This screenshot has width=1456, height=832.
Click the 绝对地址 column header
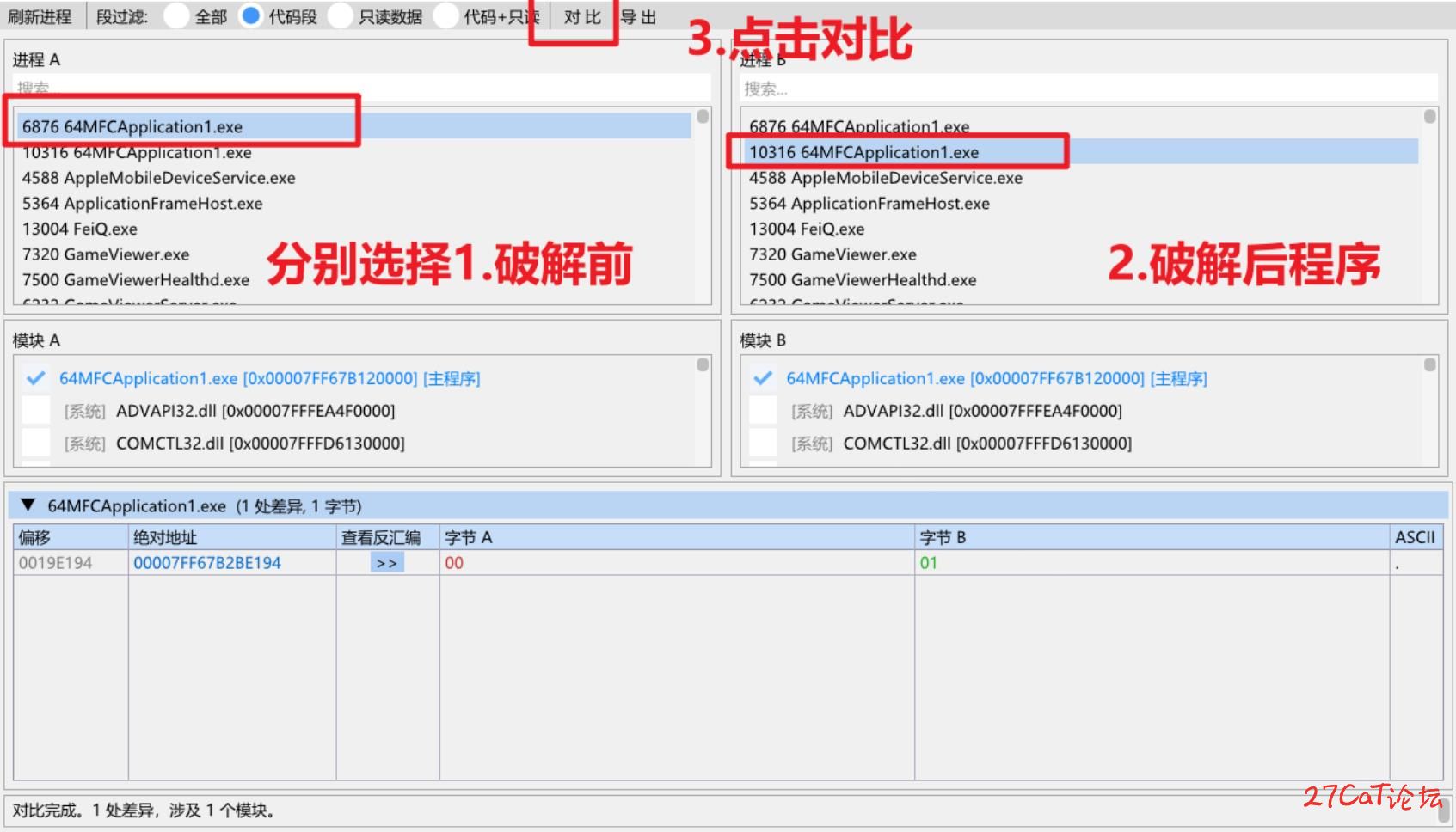(232, 537)
